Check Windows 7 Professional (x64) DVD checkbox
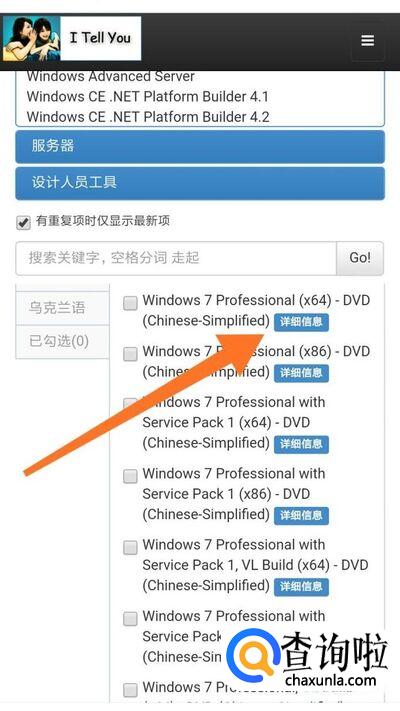Viewport: 400px width, 711px height. tap(131, 303)
